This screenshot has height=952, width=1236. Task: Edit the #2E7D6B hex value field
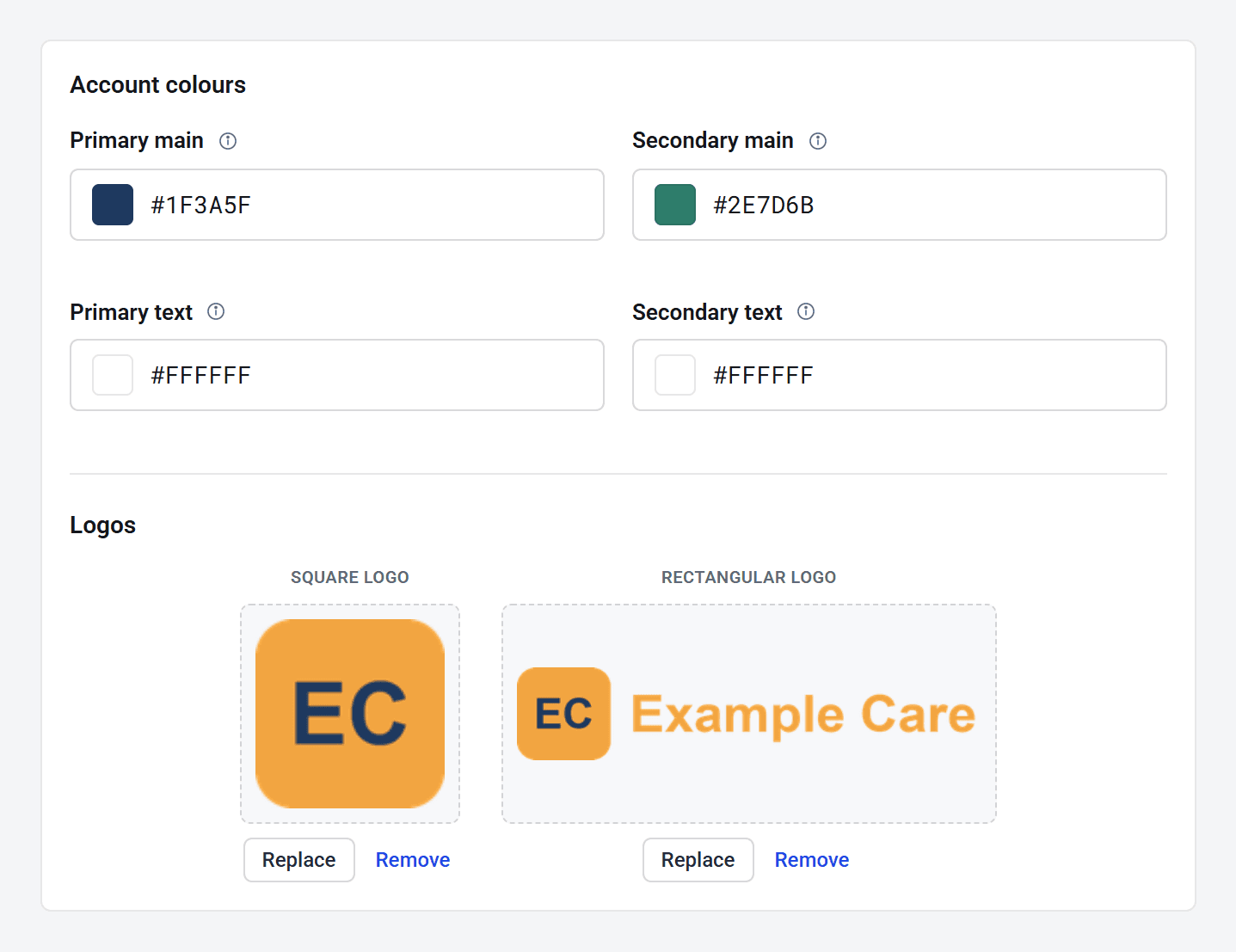click(900, 205)
